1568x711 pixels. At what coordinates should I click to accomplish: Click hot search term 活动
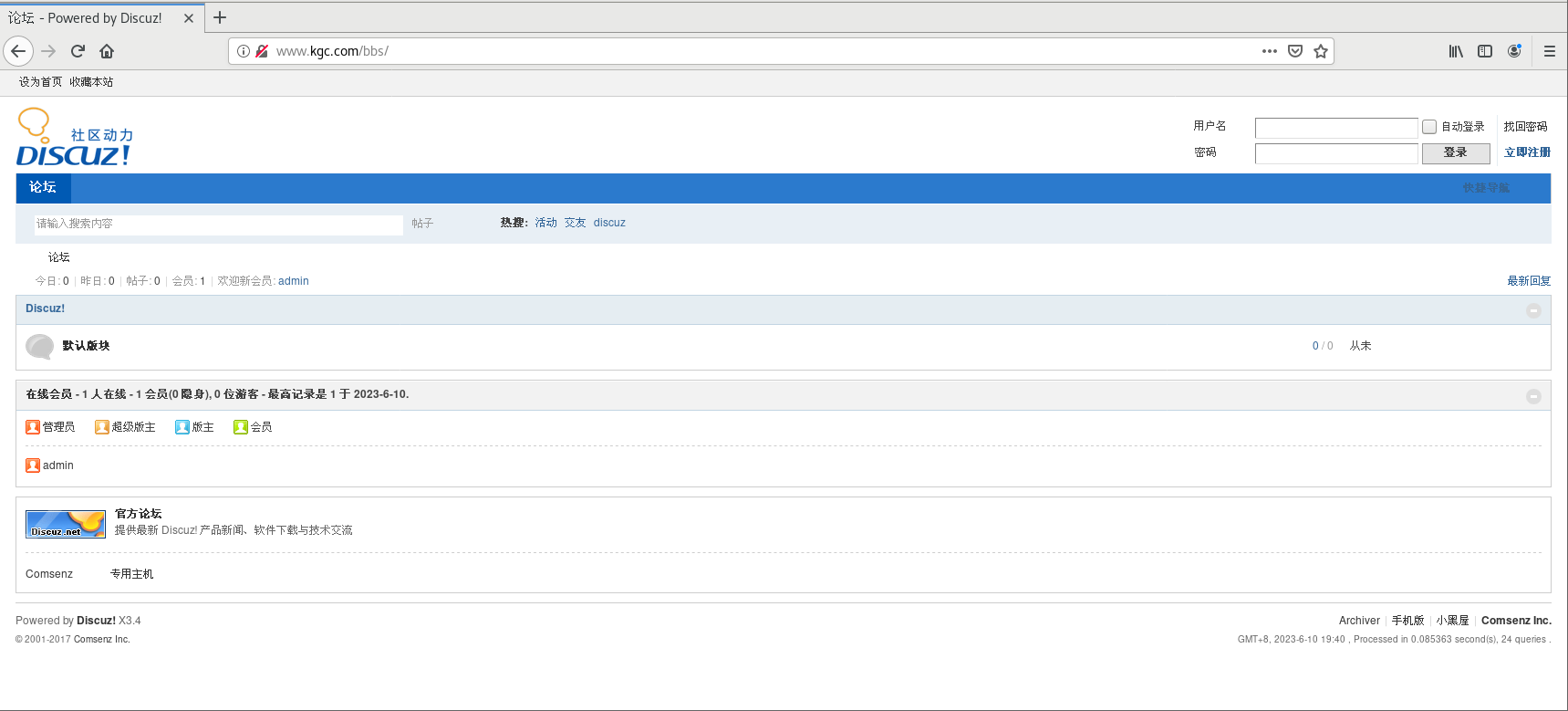[545, 223]
